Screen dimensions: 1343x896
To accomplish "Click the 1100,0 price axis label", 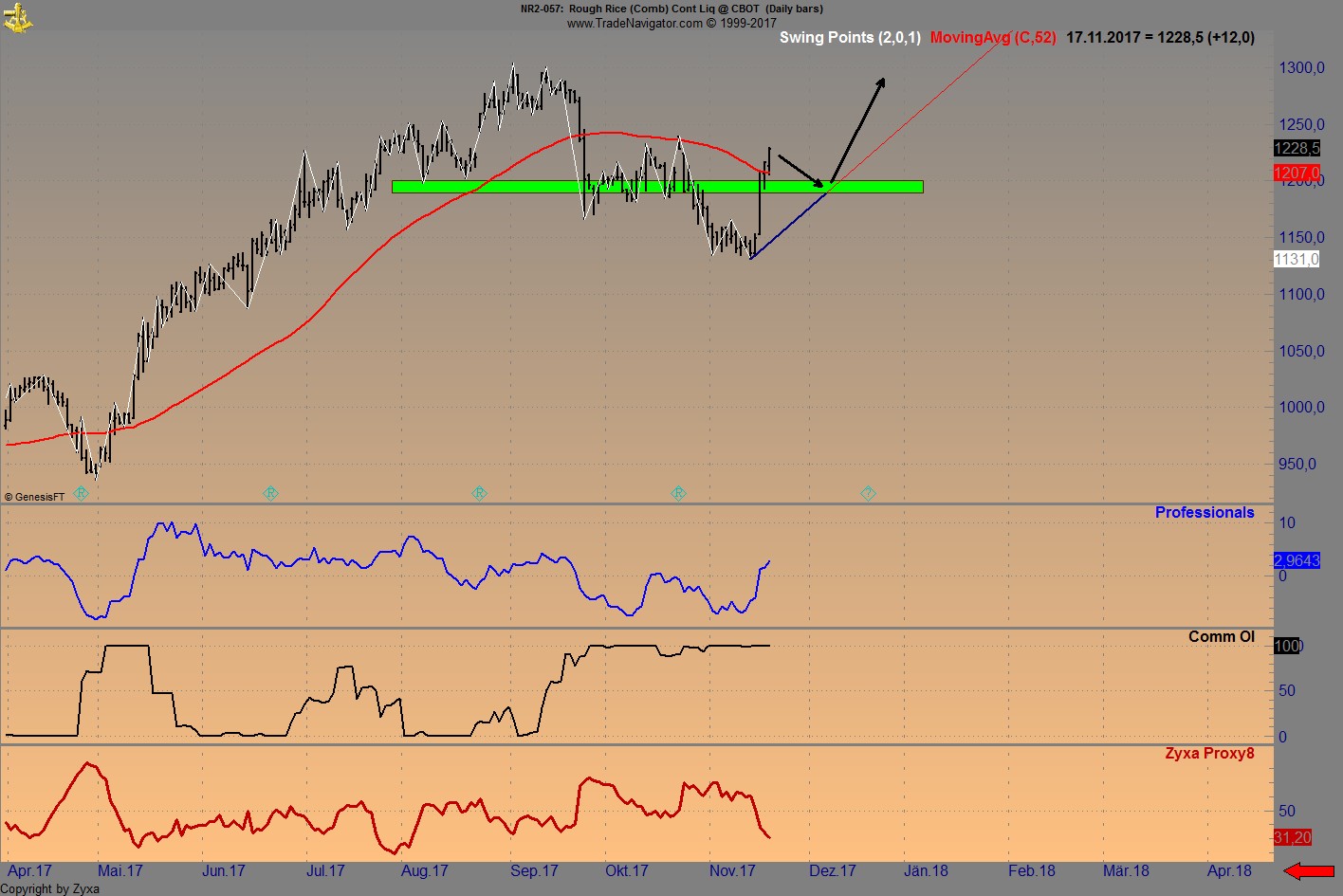I will click(x=1301, y=295).
